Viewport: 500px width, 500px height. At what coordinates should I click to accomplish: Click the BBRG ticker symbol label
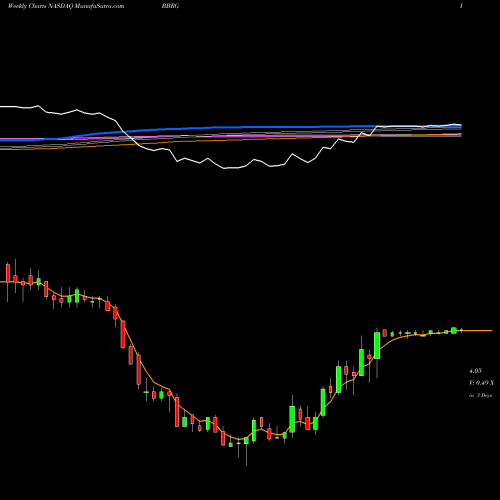(x=170, y=6)
